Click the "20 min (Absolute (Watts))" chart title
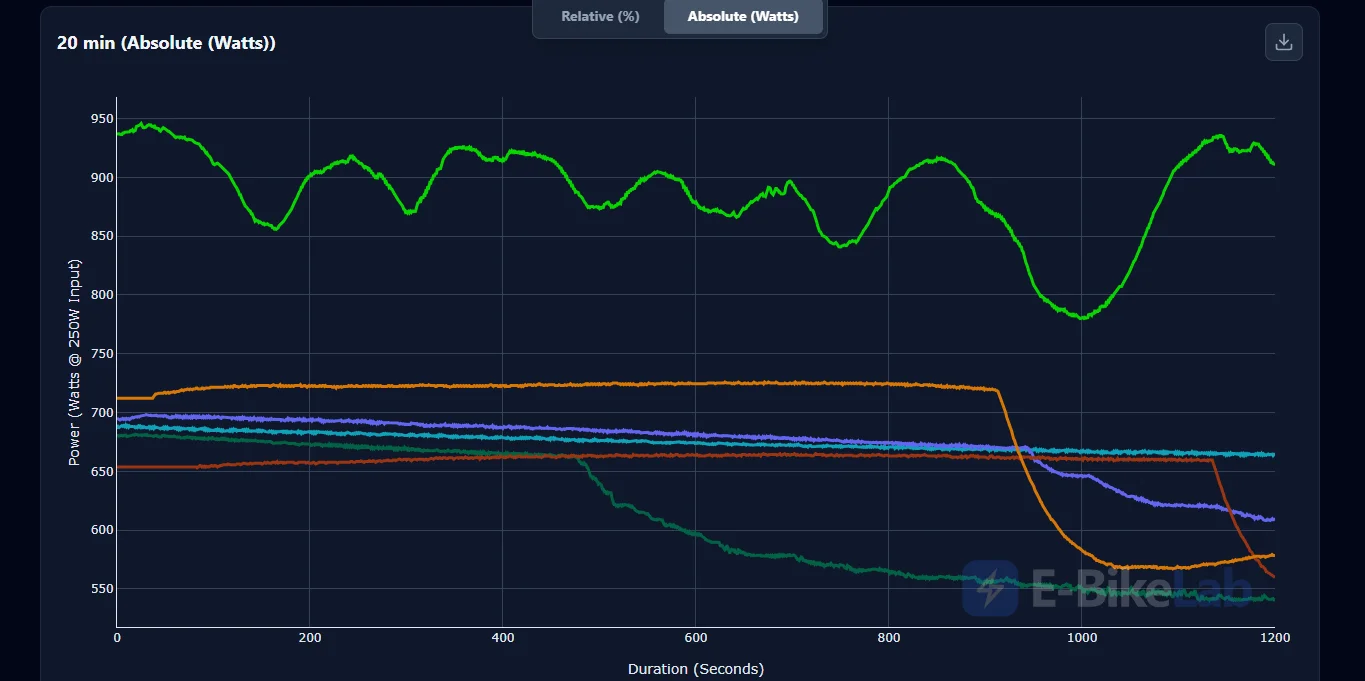The height and width of the screenshot is (681, 1365). point(166,43)
